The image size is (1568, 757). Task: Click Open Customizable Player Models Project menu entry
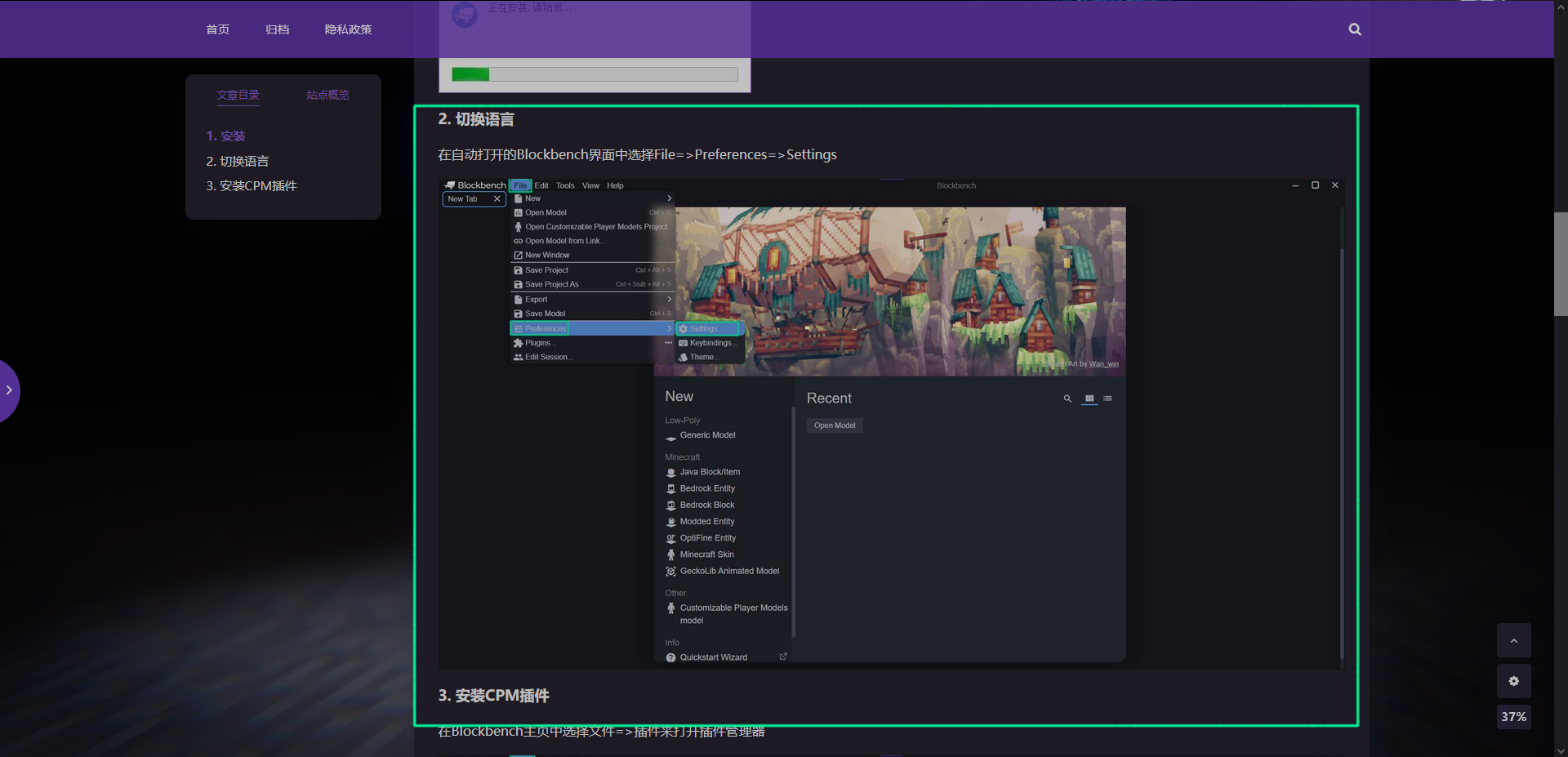pyautogui.click(x=592, y=227)
